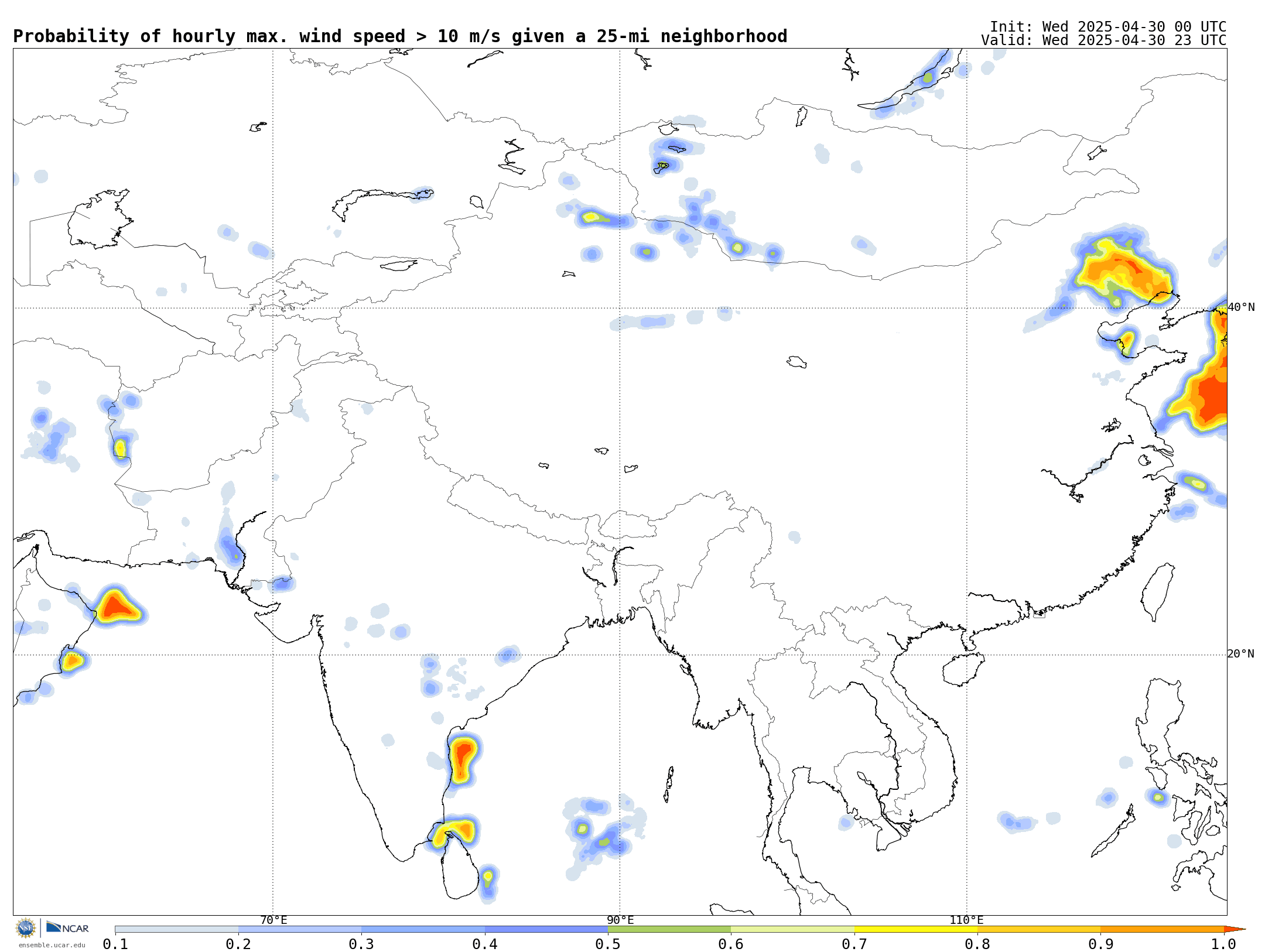1265x952 pixels.
Task: Click the 0.4 colorbar tick label
Action: tap(485, 944)
